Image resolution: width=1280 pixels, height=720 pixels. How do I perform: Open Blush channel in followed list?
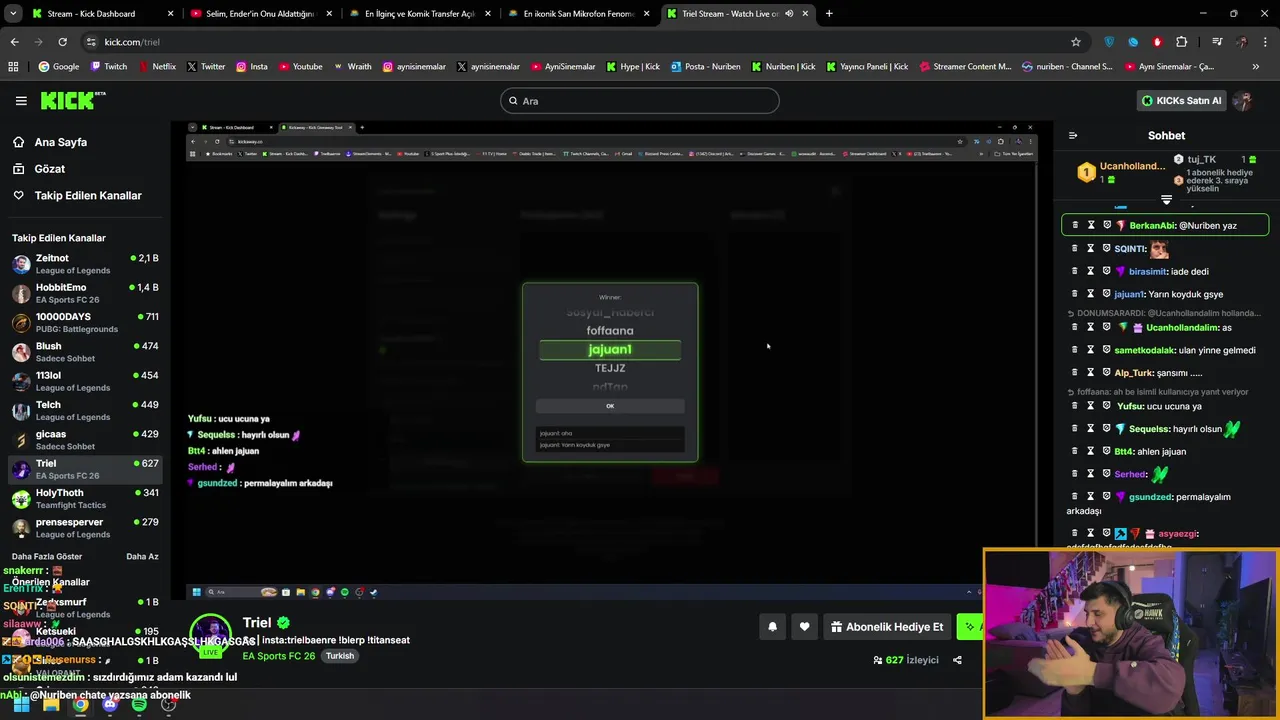pos(85,352)
